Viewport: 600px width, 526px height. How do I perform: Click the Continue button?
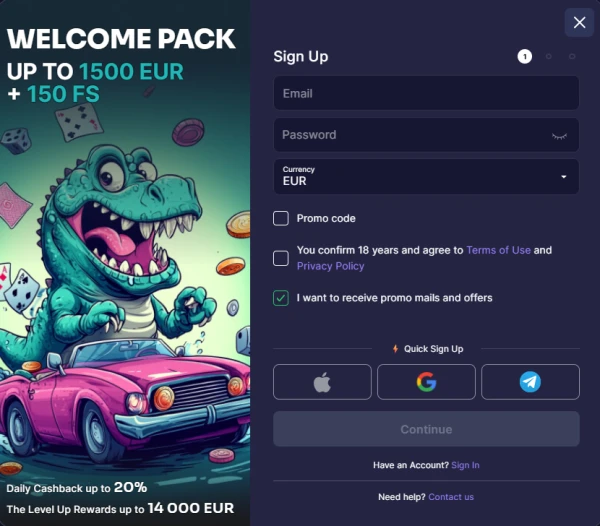pos(426,429)
